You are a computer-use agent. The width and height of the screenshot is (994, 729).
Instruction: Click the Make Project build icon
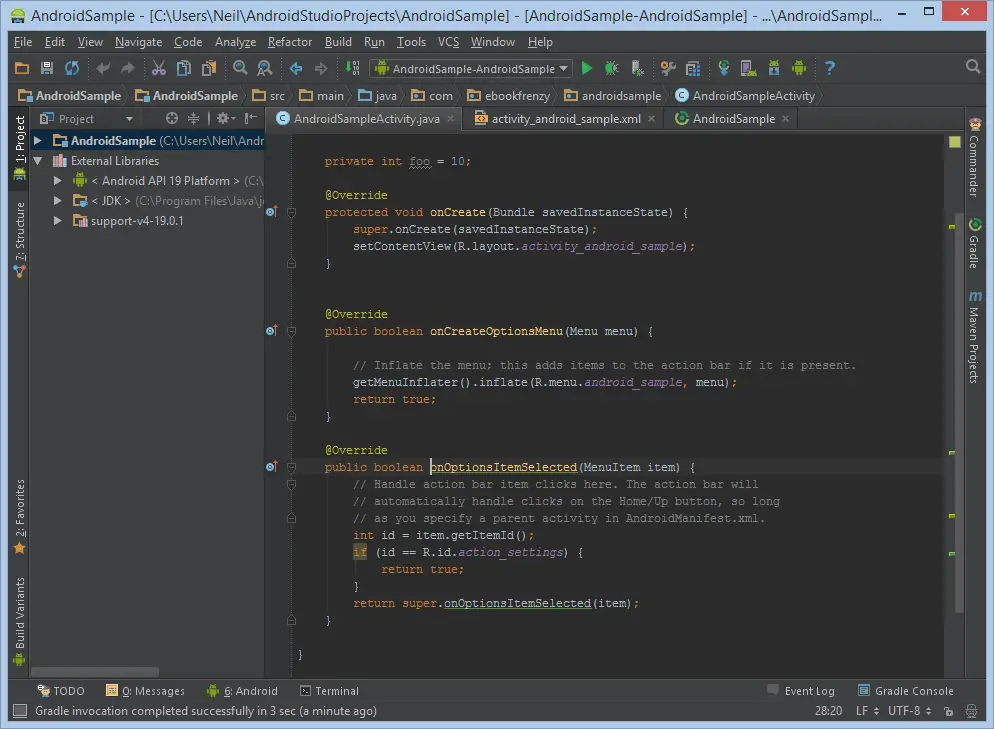tap(352, 68)
